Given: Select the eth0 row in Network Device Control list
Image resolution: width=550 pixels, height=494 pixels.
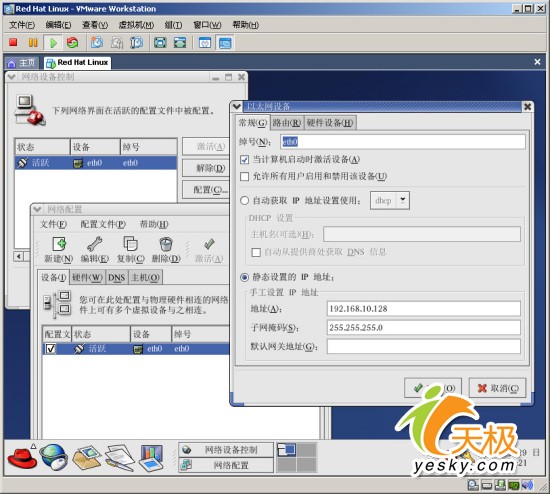Looking at the screenshot, I should point(95,163).
